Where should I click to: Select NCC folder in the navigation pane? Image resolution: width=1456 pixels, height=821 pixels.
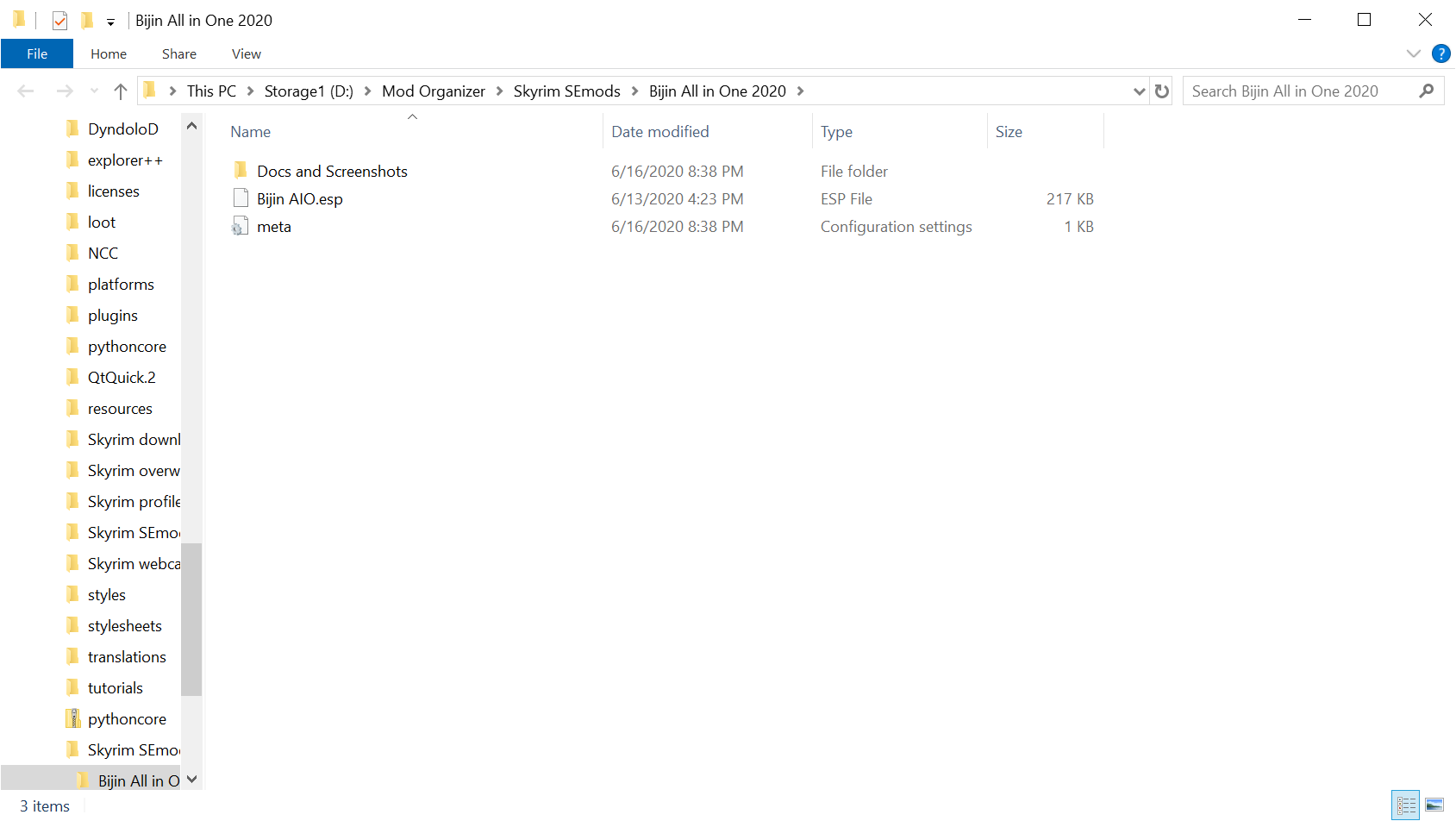(103, 253)
